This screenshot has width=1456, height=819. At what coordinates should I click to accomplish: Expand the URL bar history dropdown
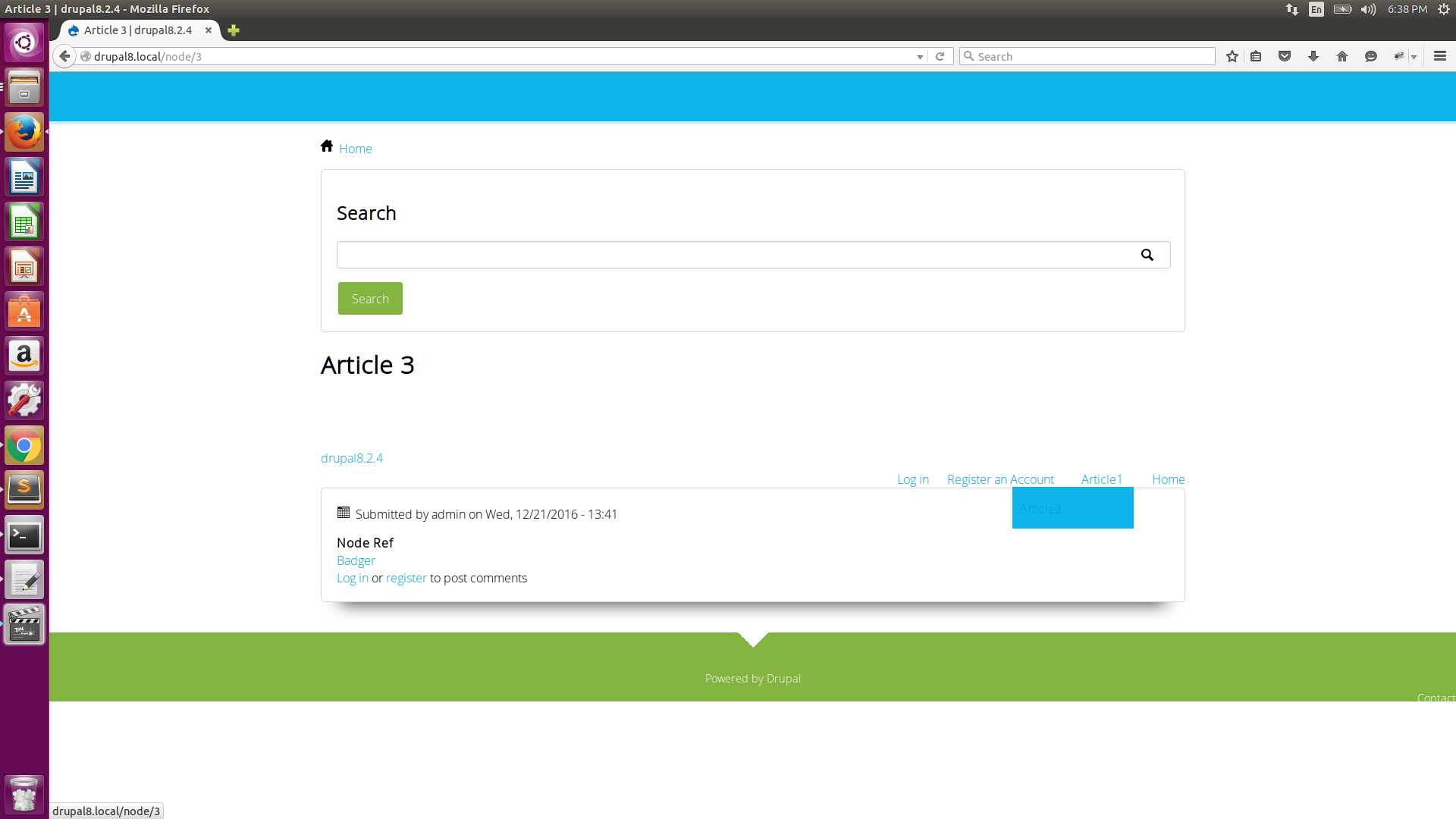(920, 57)
